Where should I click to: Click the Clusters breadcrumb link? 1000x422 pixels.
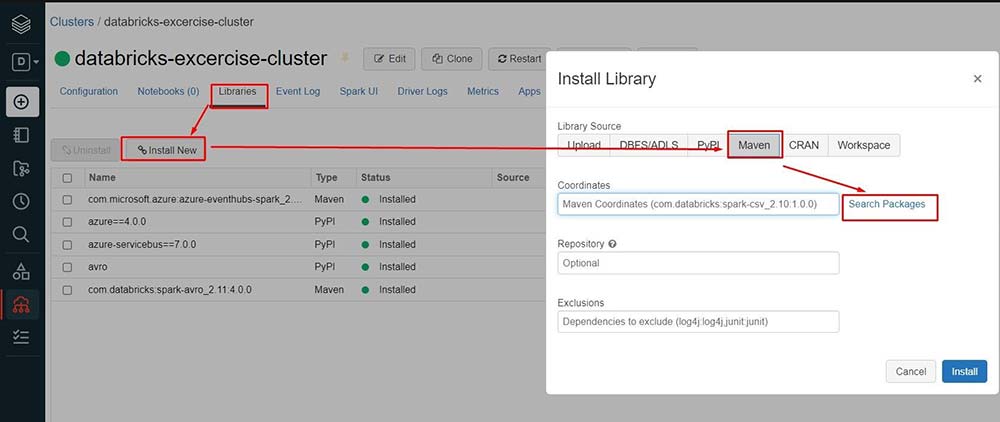coord(72,22)
